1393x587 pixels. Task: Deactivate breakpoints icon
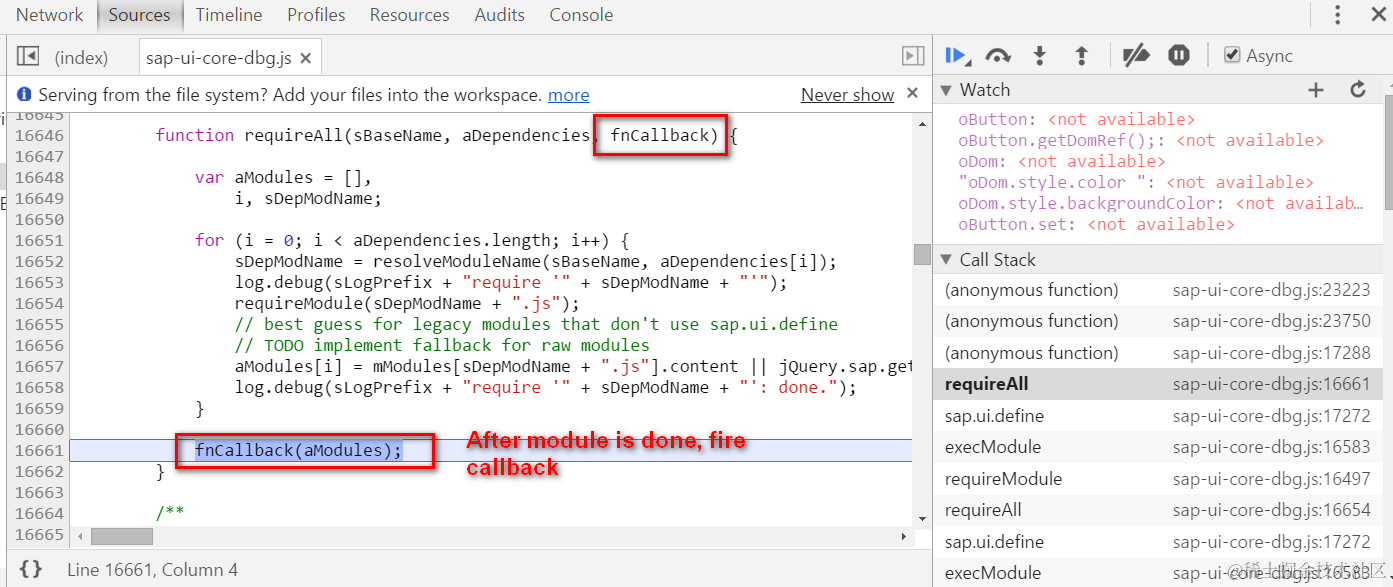tap(1136, 56)
